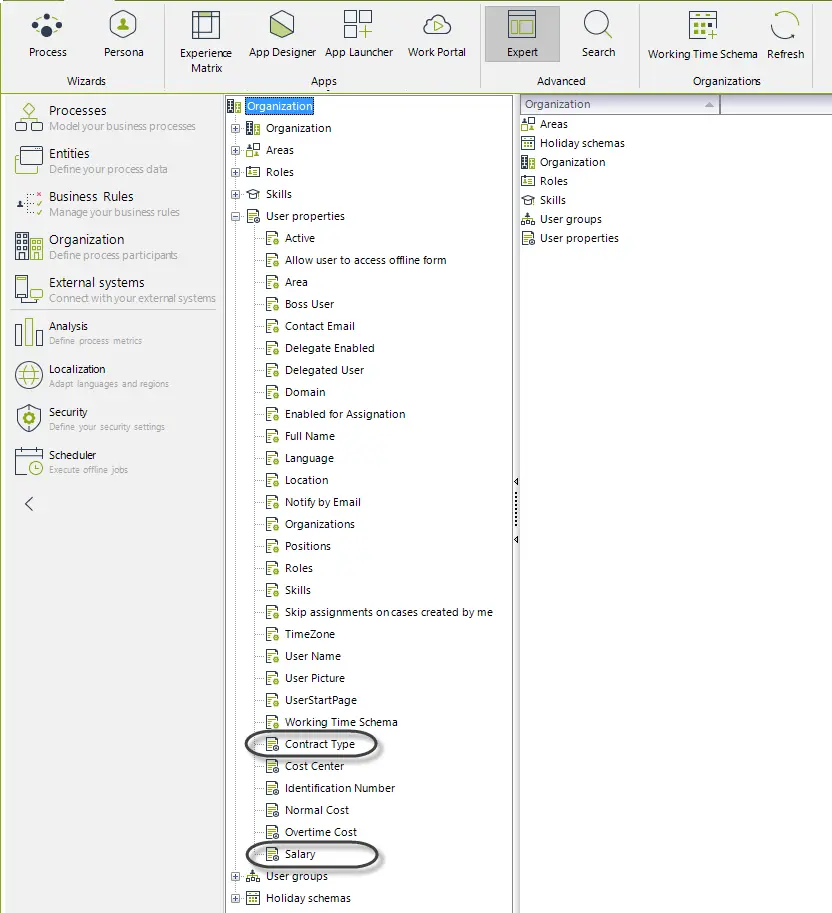Screen dimensions: 832x913
Task: Select the Contract Type user property
Action: [x=320, y=744]
